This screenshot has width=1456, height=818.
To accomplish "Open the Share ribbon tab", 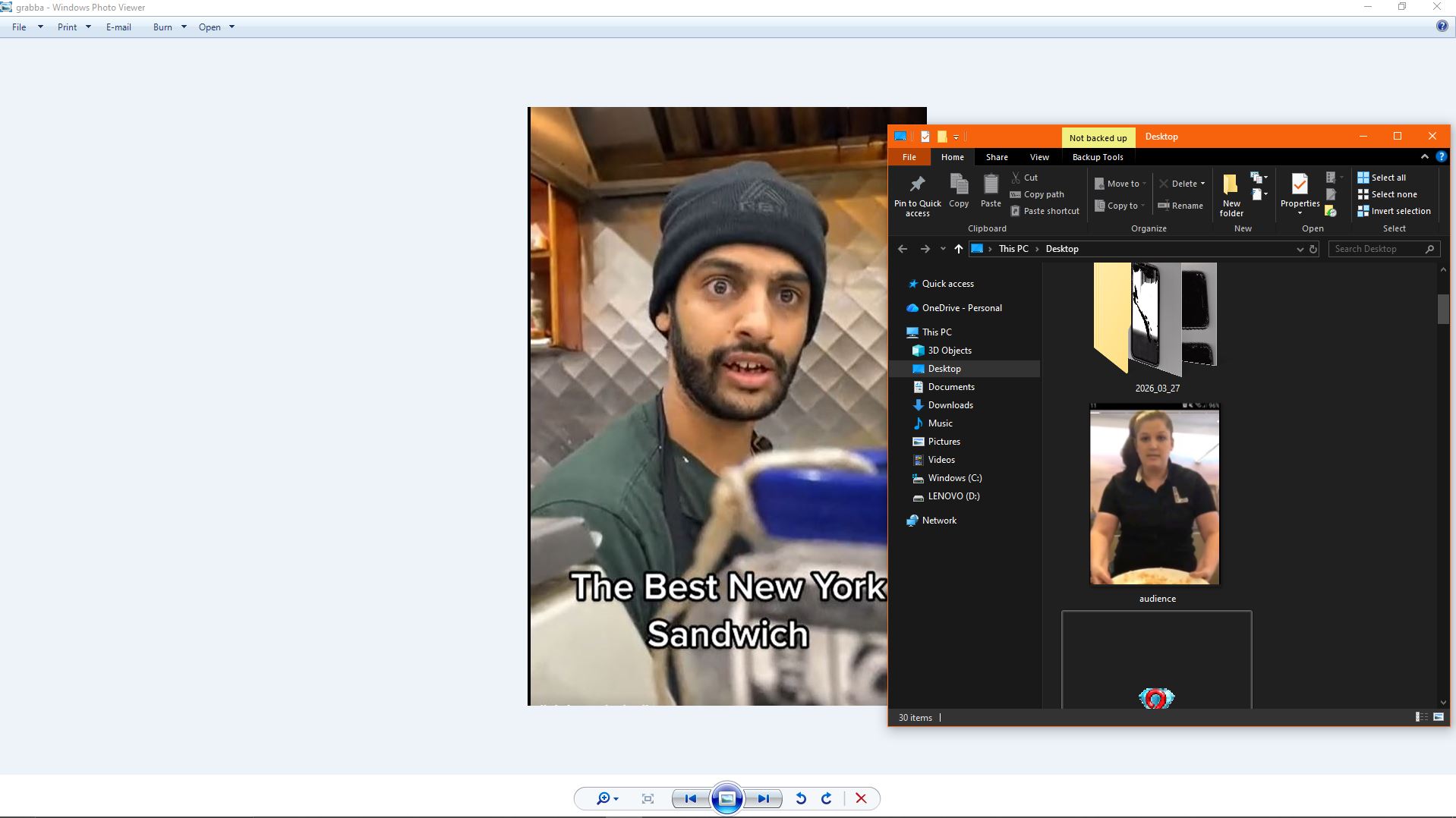I will [997, 157].
